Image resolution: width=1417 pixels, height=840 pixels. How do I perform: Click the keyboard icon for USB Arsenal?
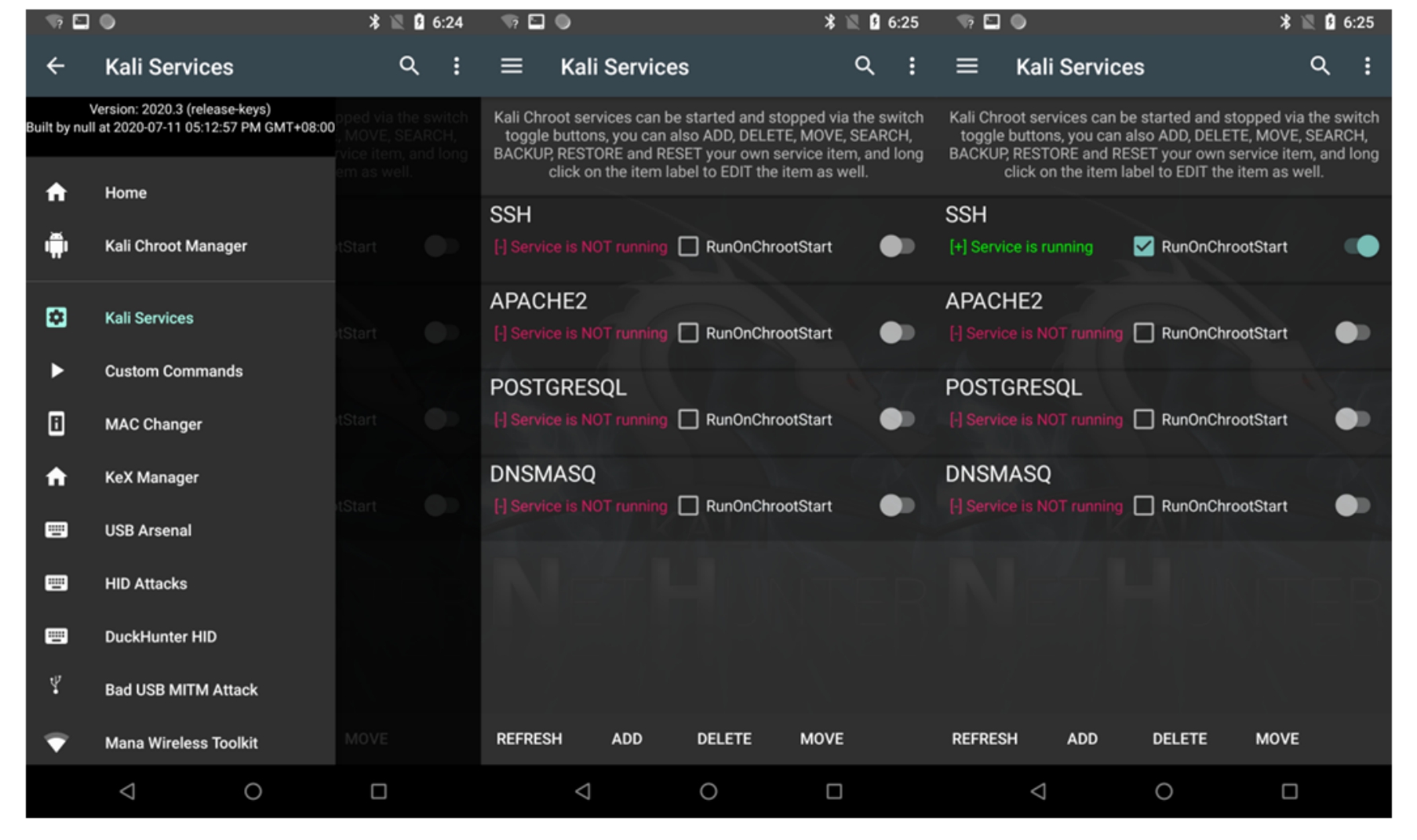[56, 530]
